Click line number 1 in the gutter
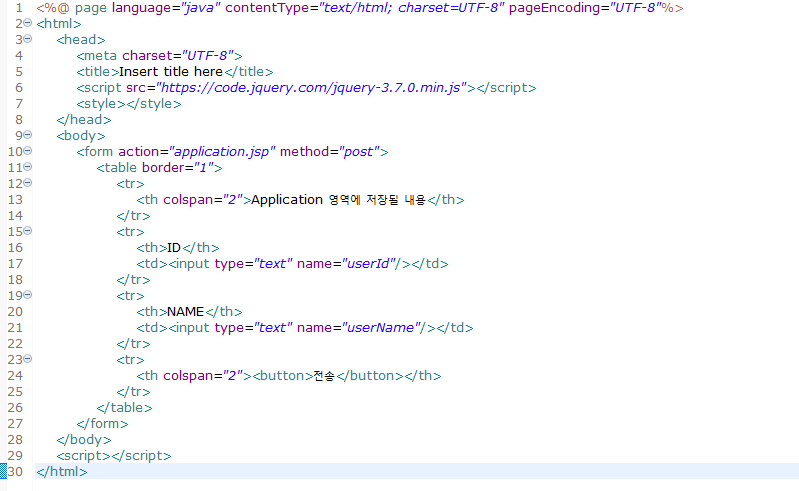The width and height of the screenshot is (799, 491). pos(19,8)
